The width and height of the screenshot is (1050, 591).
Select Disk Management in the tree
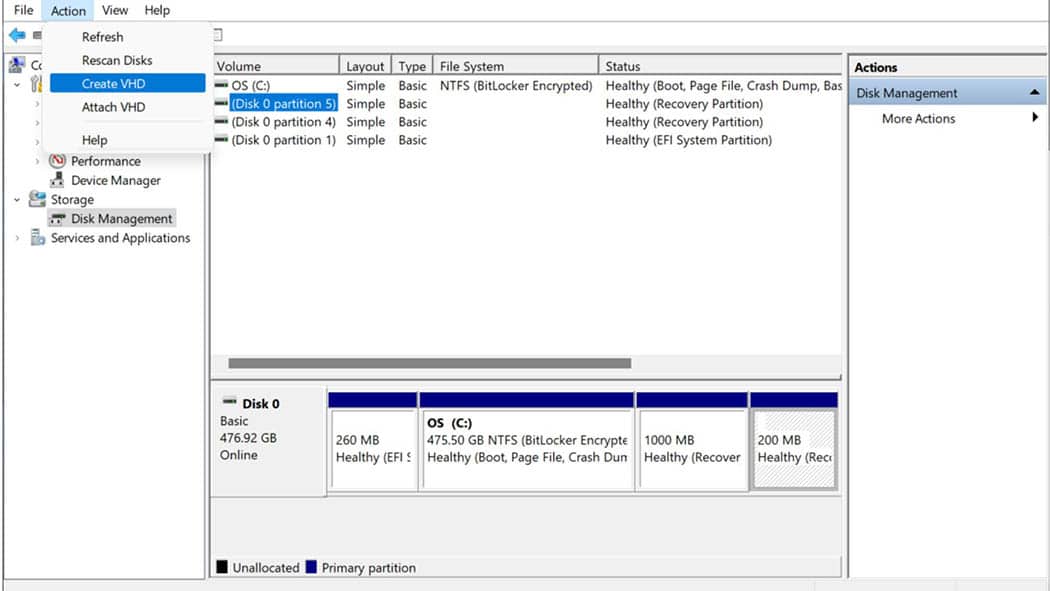[x=121, y=218]
